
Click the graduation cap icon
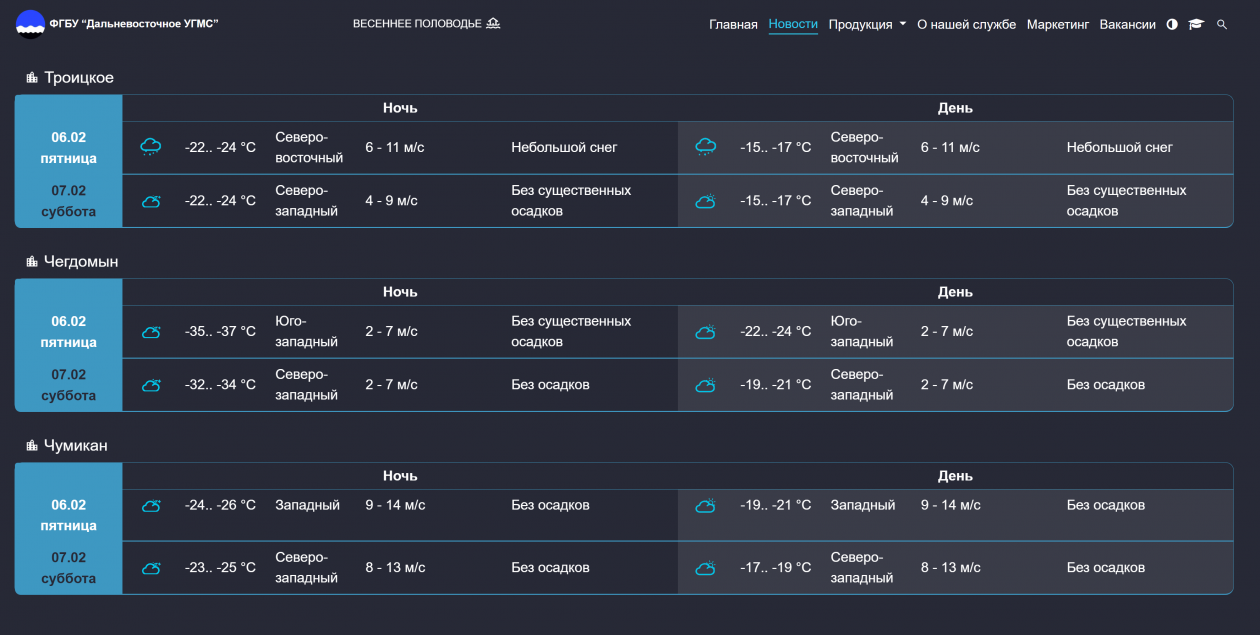[1196, 24]
